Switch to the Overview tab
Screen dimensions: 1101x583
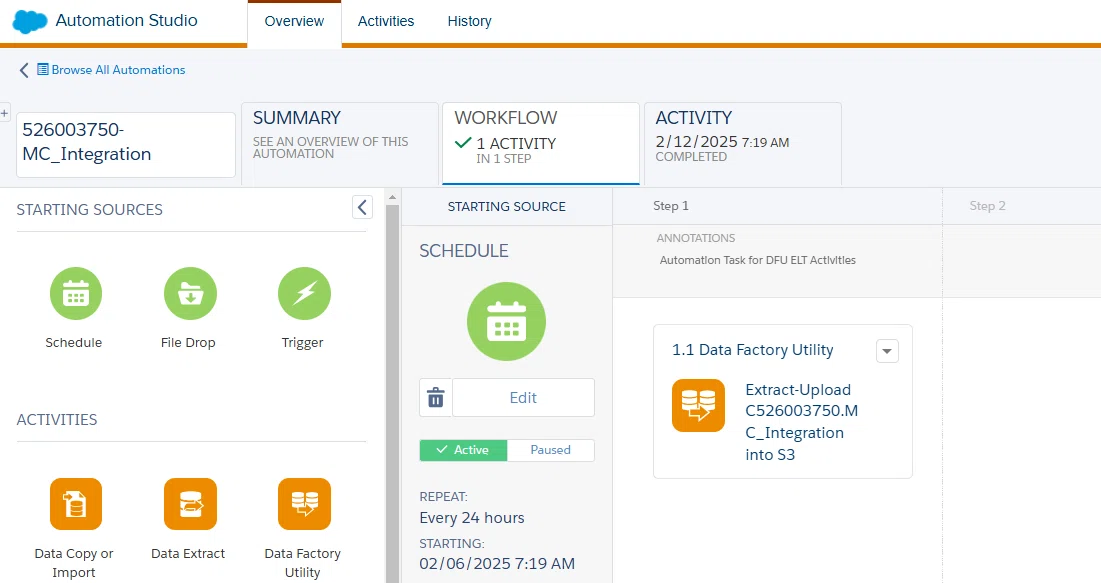pos(294,22)
